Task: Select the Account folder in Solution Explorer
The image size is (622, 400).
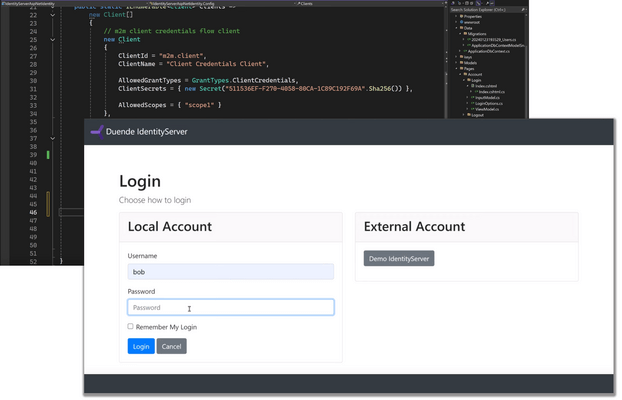Action: tap(475, 74)
